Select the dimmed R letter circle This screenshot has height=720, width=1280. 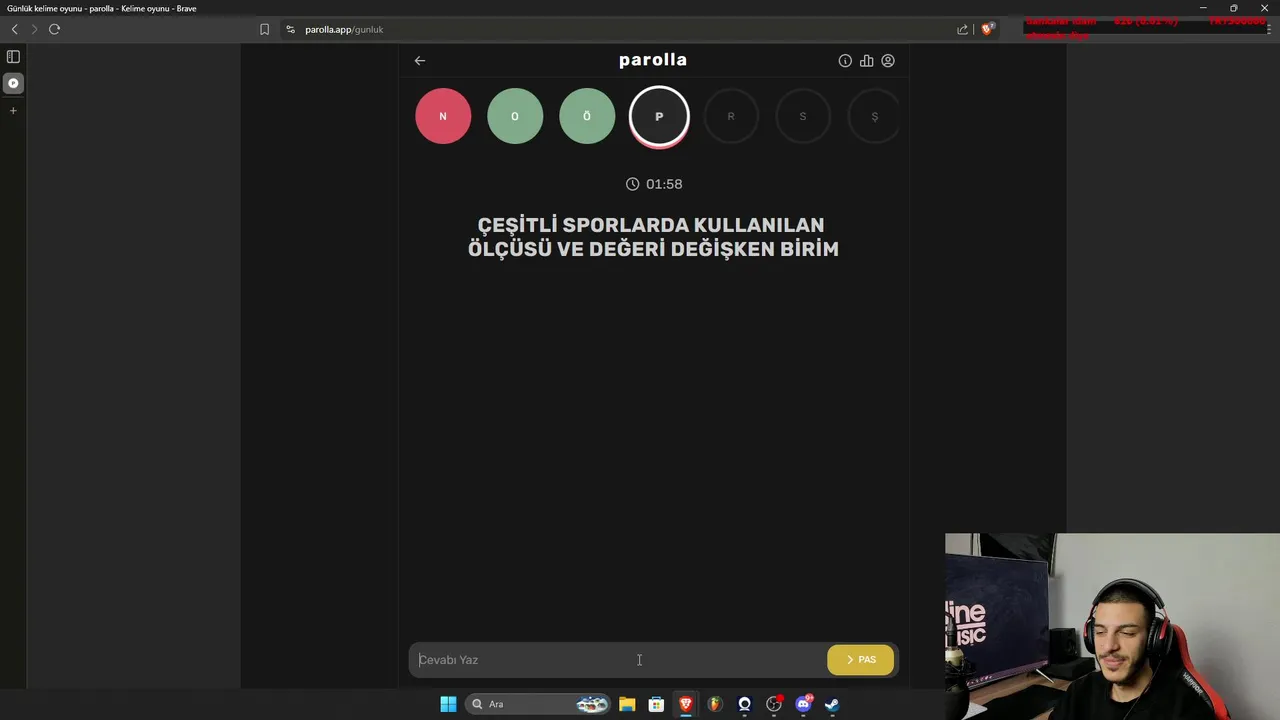pyautogui.click(x=731, y=116)
